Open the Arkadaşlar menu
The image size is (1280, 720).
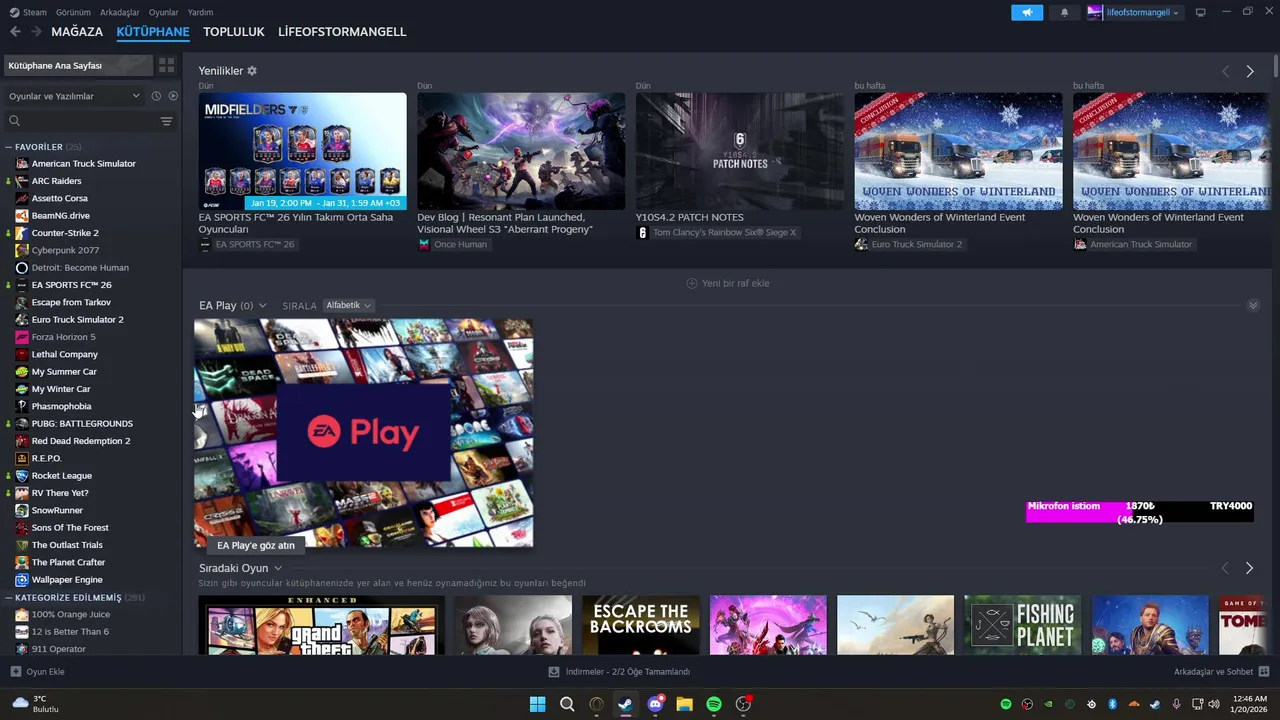click(120, 12)
